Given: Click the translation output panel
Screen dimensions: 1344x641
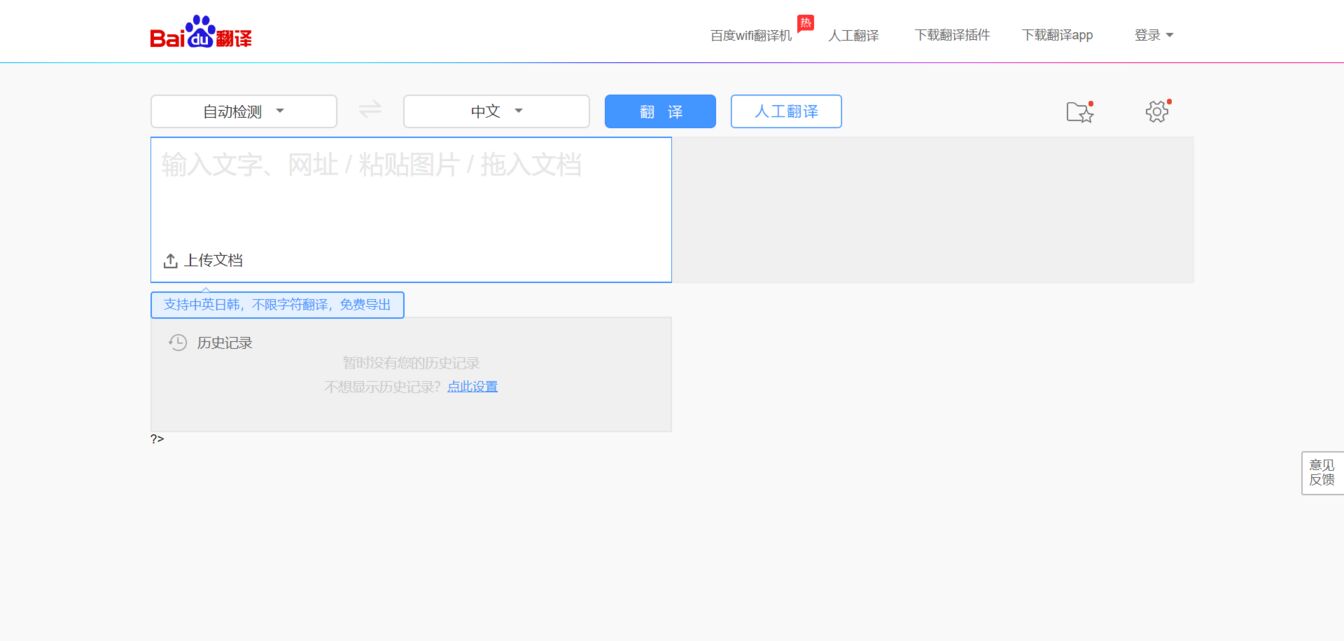Looking at the screenshot, I should 933,209.
